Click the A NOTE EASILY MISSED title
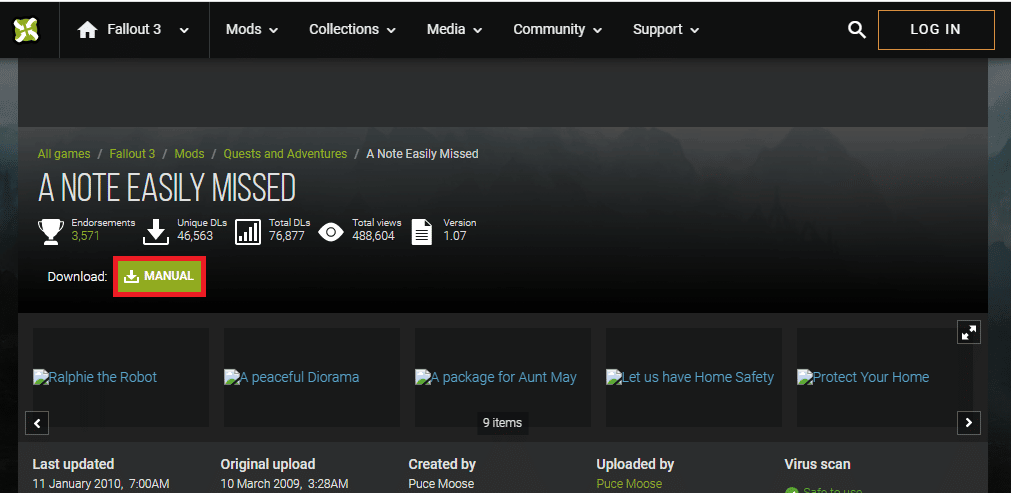Viewport: 1011px width, 493px height. point(166,188)
